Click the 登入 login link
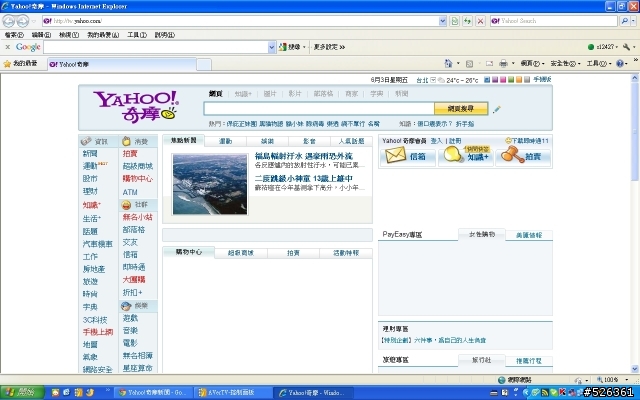This screenshot has width=640, height=400. tap(436, 141)
